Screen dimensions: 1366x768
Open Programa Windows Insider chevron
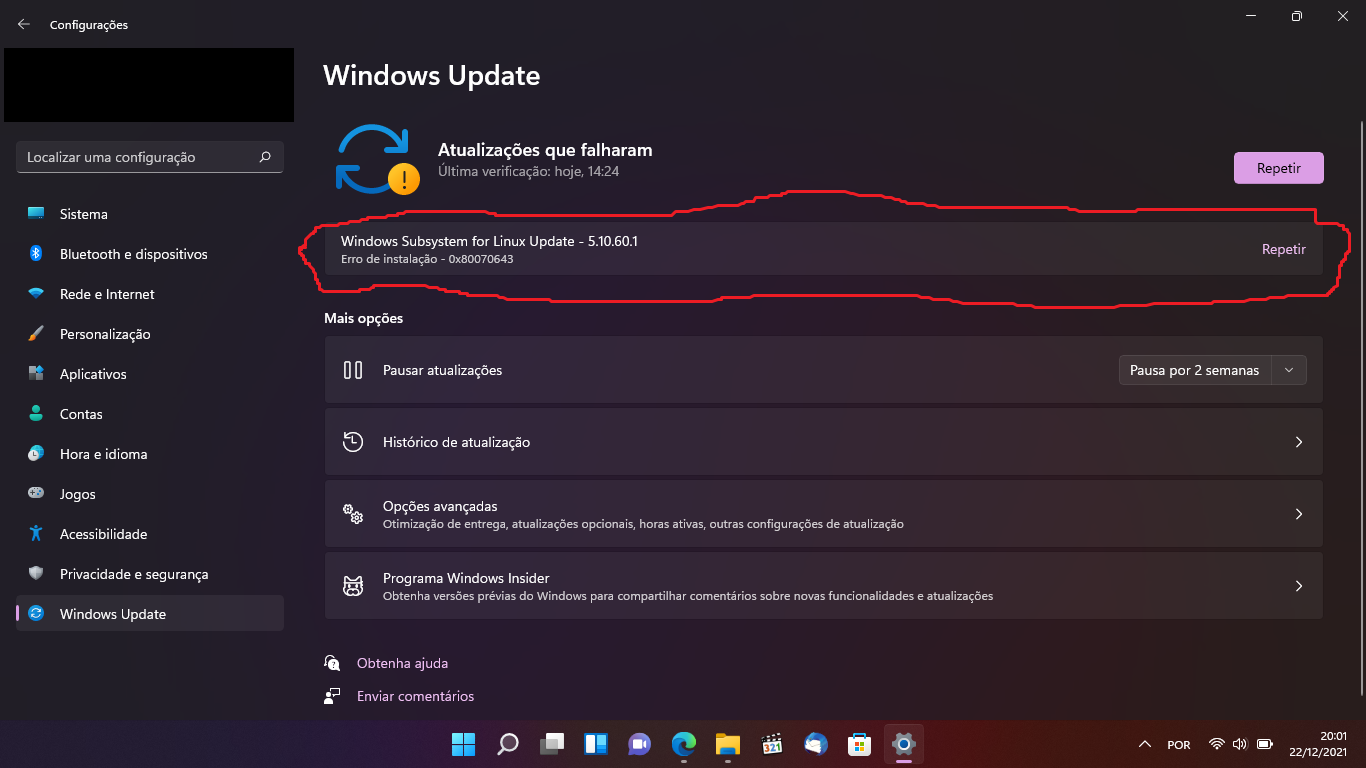[1299, 586]
